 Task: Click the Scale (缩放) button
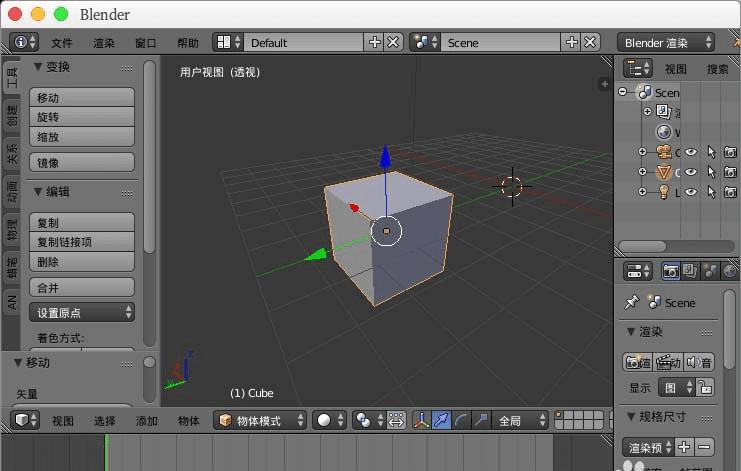(82, 137)
